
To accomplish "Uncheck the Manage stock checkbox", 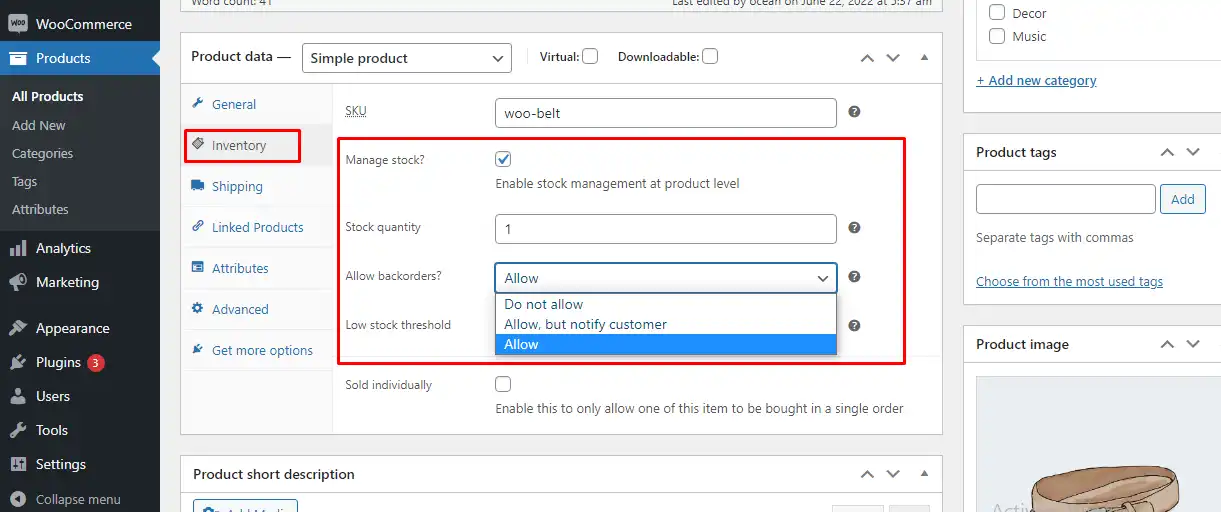I will [503, 159].
